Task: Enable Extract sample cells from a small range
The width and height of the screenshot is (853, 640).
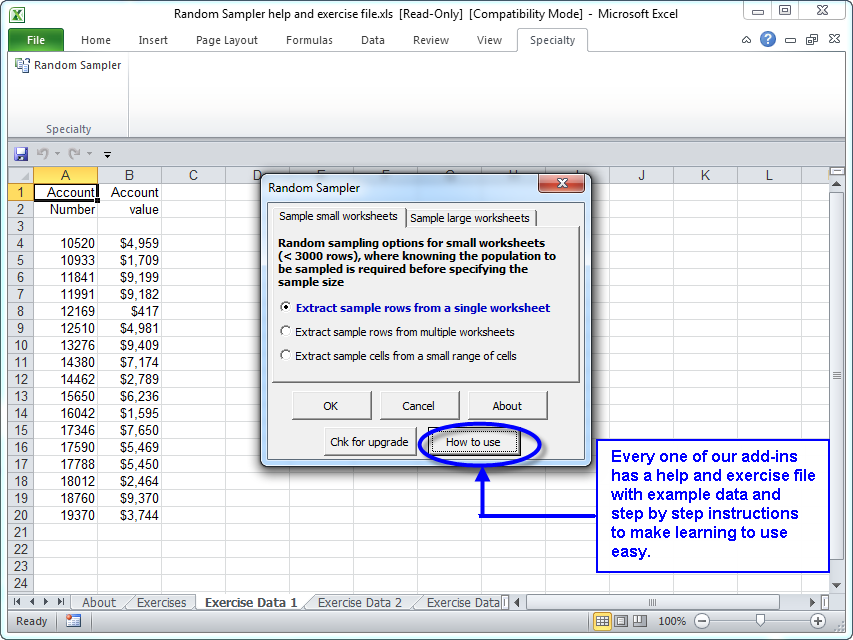Action: (x=286, y=354)
